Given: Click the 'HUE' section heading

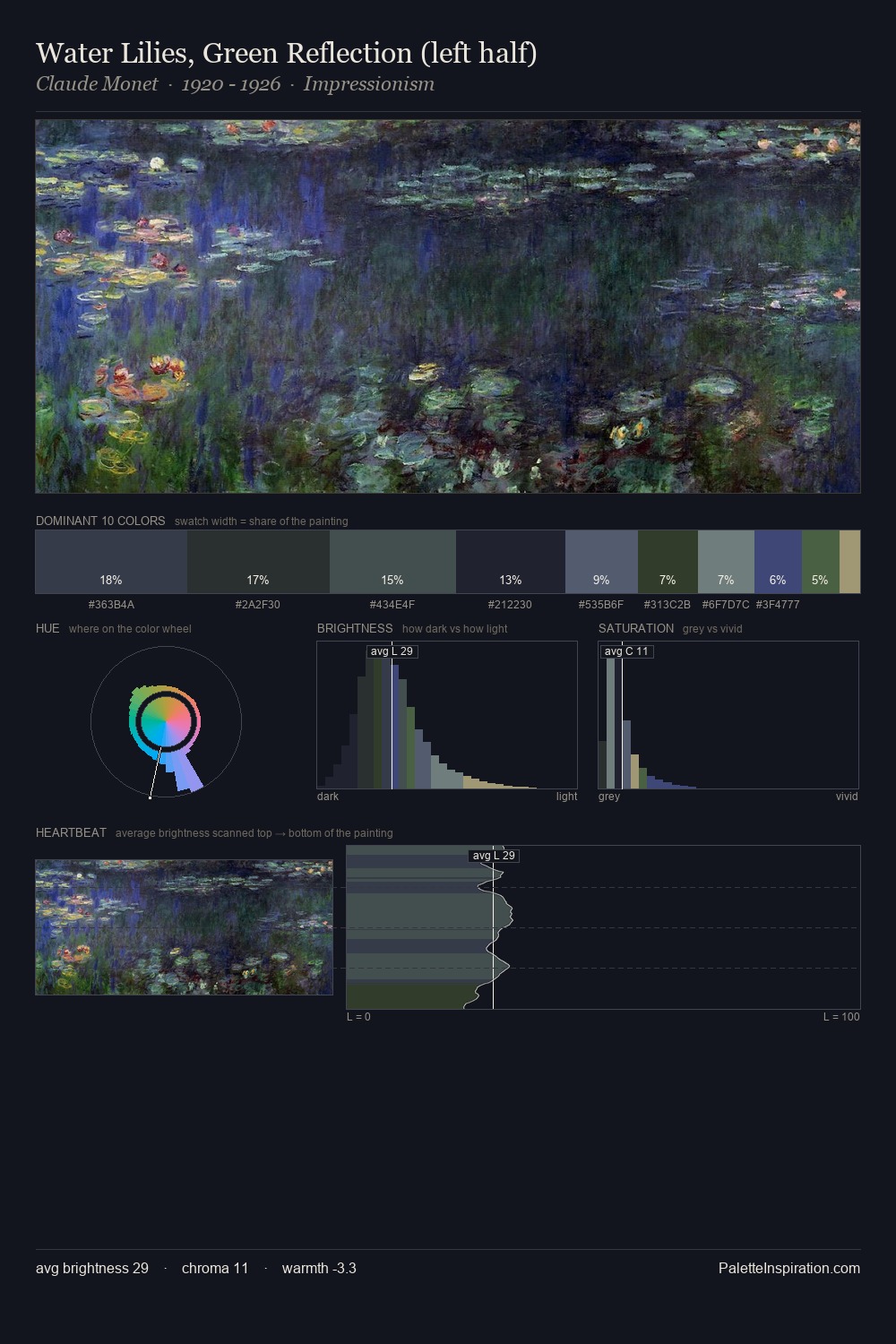Looking at the screenshot, I should (x=47, y=628).
